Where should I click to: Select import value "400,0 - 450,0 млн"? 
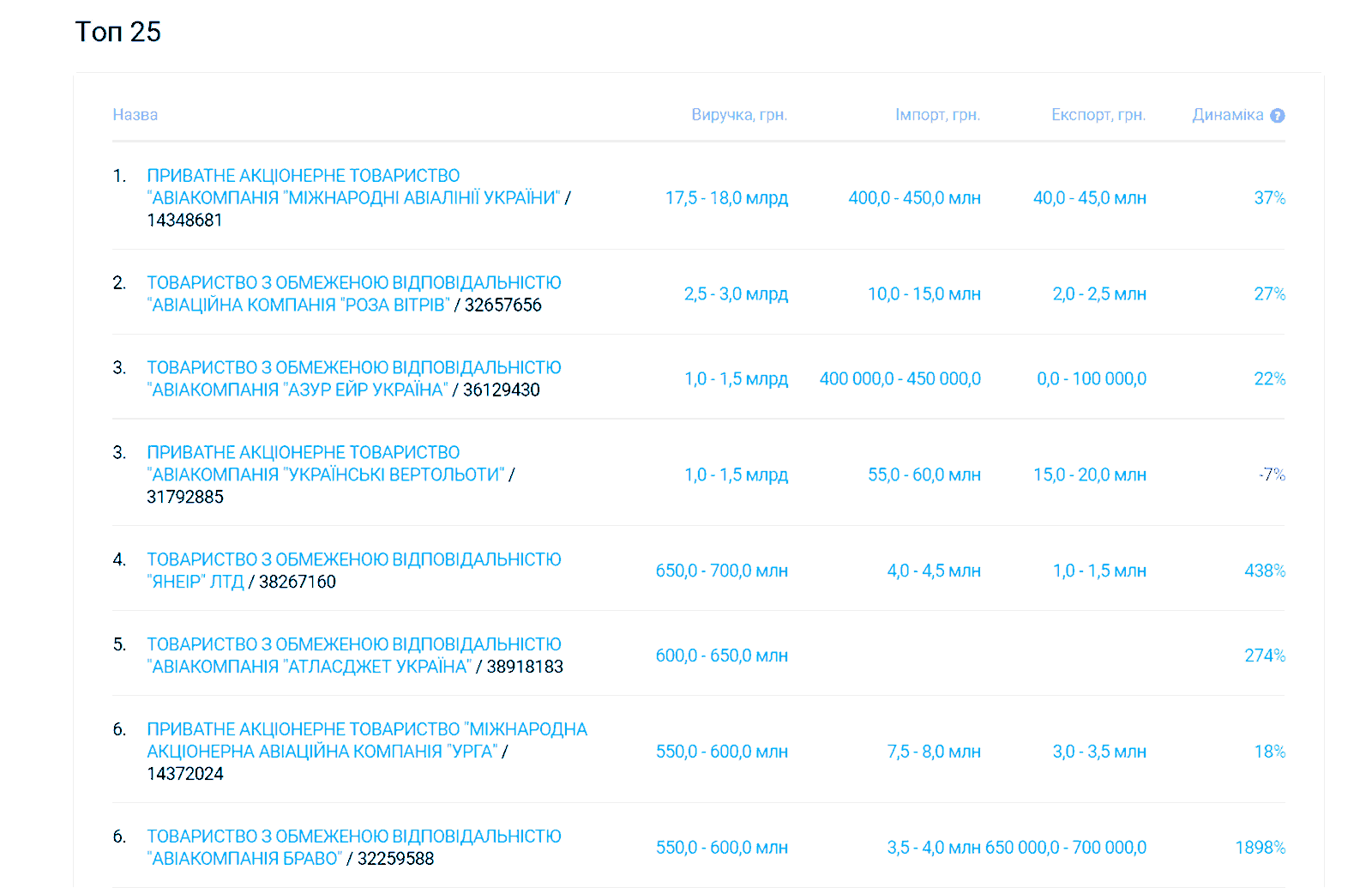(914, 198)
